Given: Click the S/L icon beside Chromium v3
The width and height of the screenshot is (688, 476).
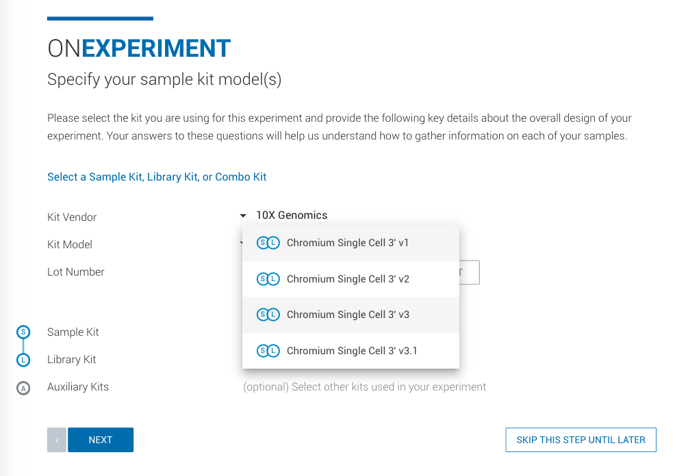Looking at the screenshot, I should pos(268,315).
